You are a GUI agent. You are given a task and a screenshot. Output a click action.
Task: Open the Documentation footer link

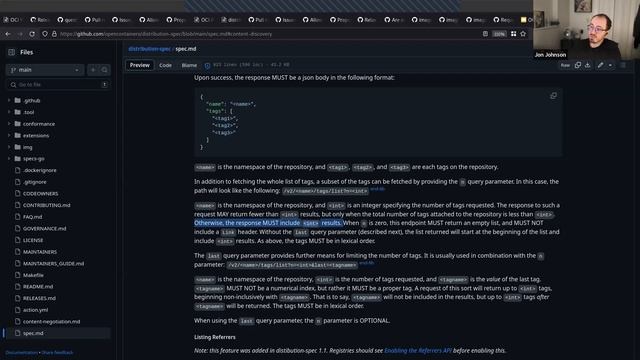point(22,353)
